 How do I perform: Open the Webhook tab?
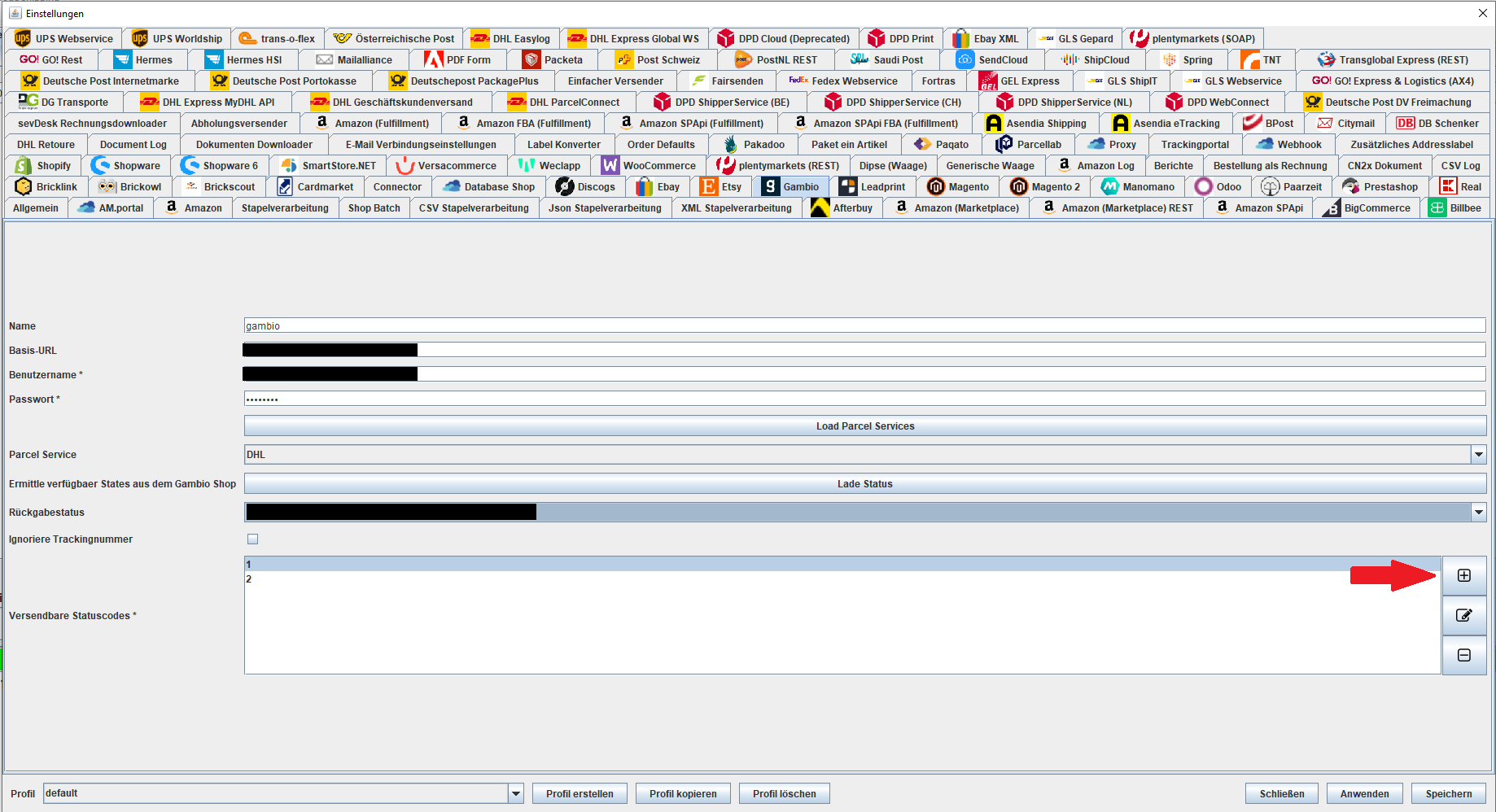(1288, 144)
